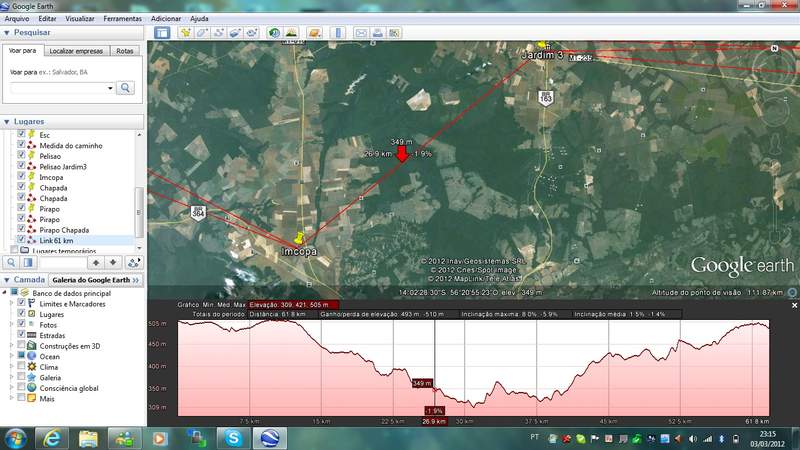This screenshot has height=450, width=800.
Task: Click Lugares panel vertical scrollbar thumb
Action: point(139,212)
